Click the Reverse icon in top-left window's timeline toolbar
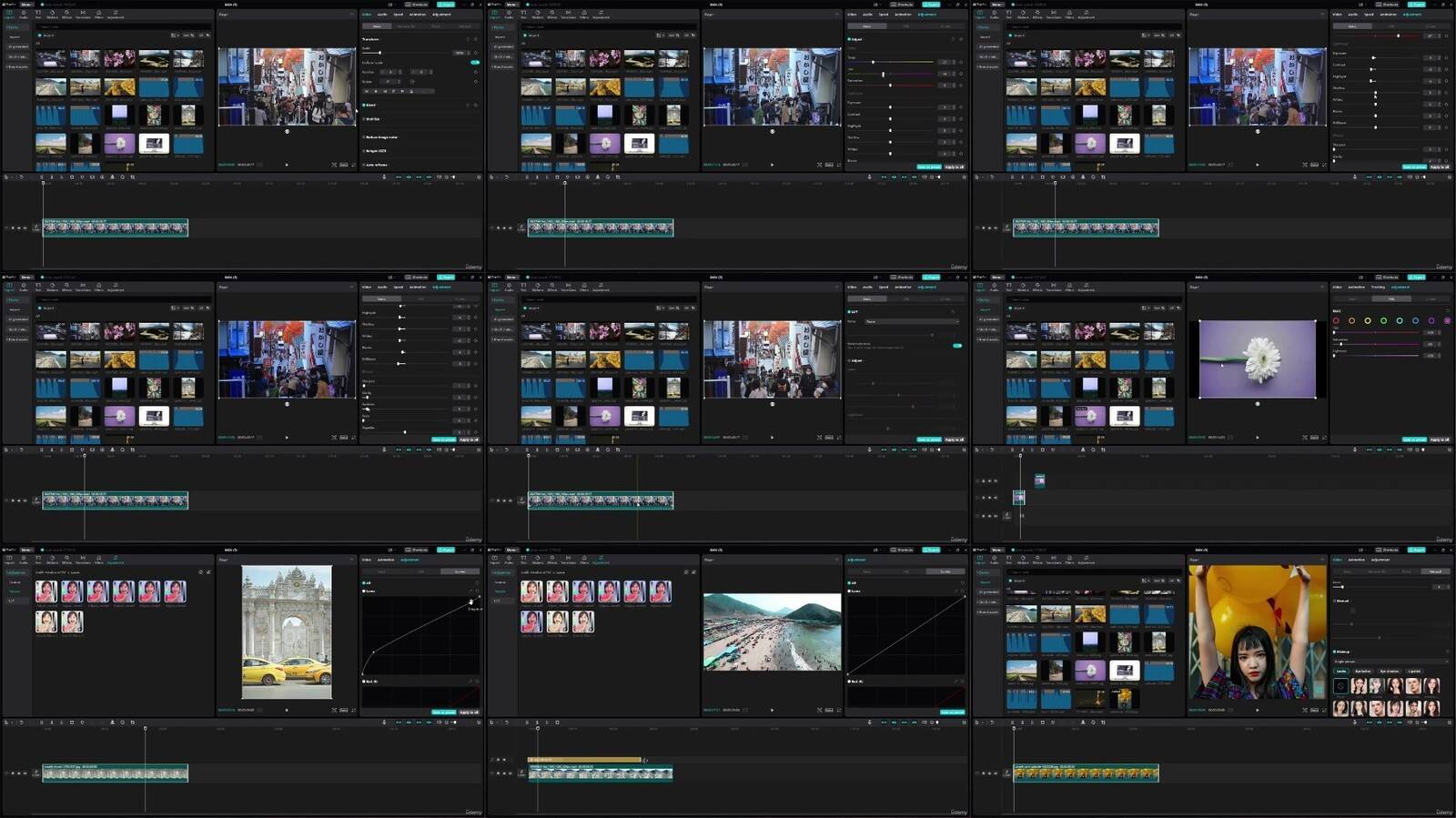This screenshot has width=1456, height=818. [102, 177]
